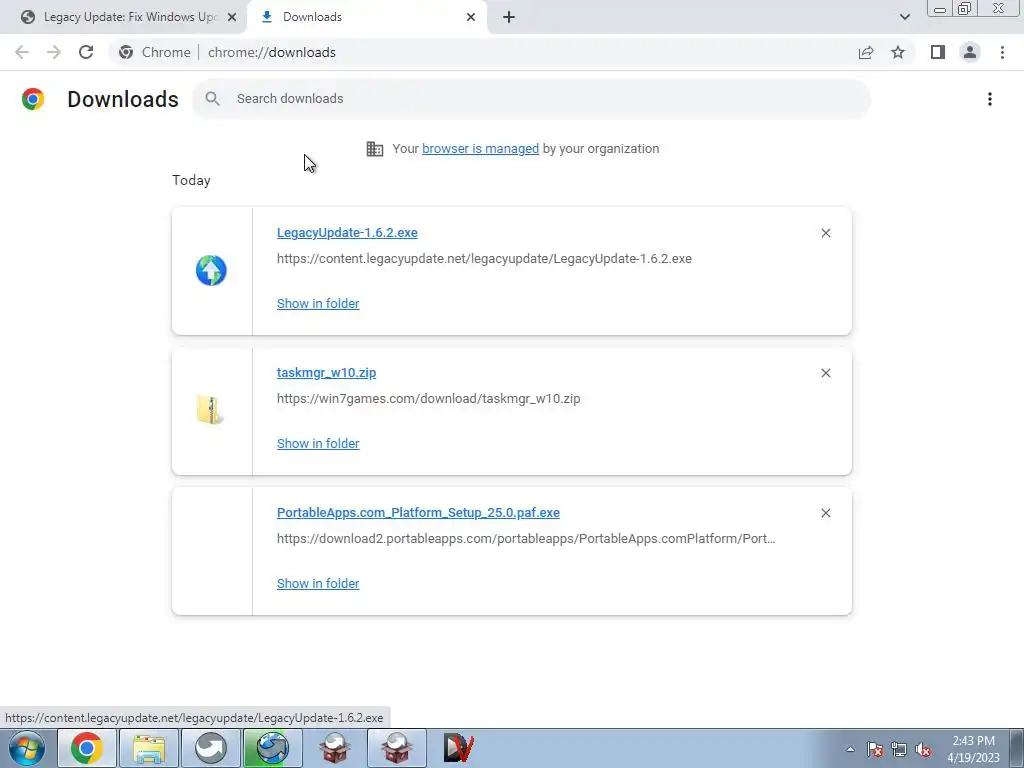Switch to the Legacy Update tab
1024x768 pixels.
[x=123, y=17]
